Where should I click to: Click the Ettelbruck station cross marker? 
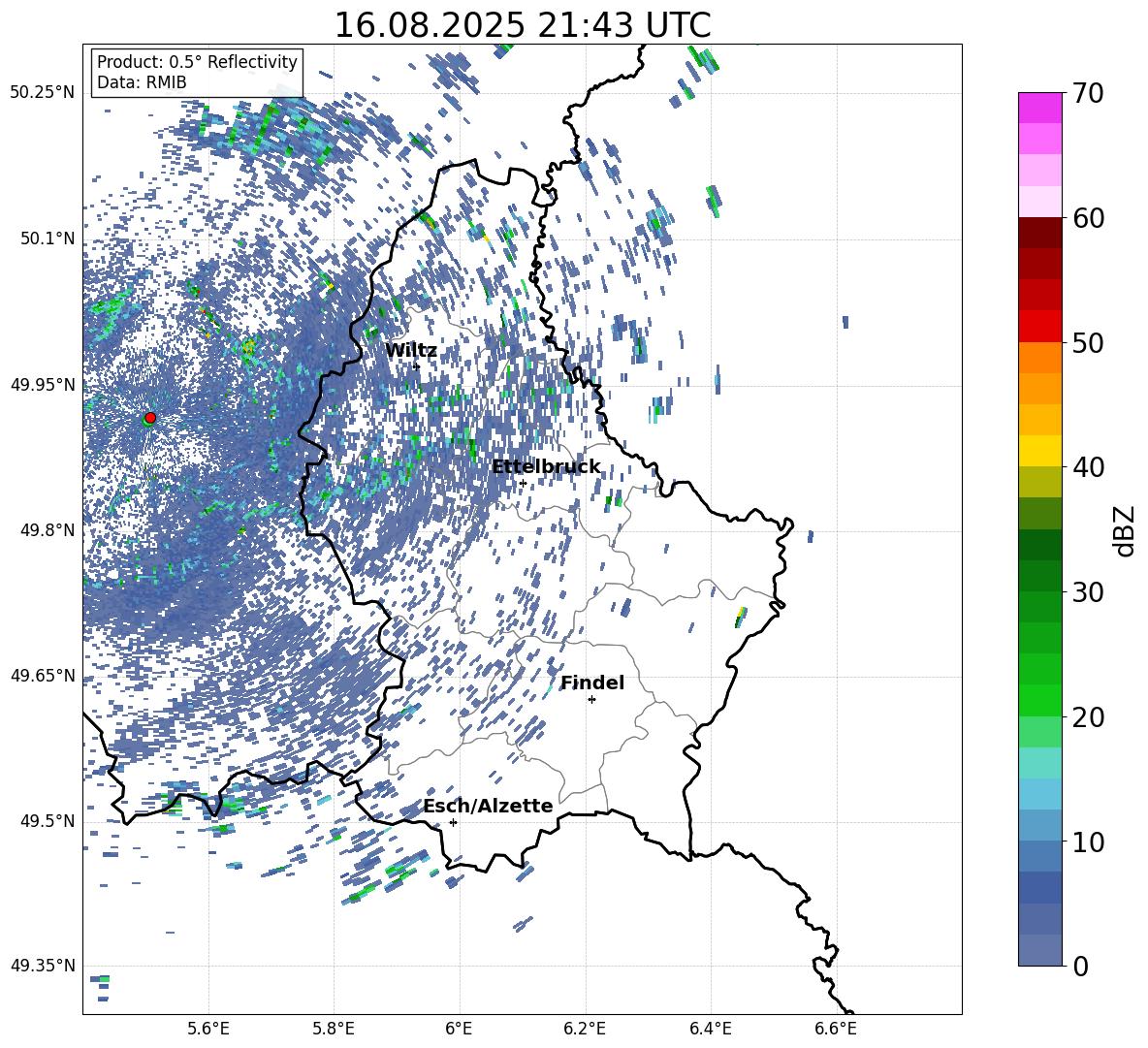point(523,483)
